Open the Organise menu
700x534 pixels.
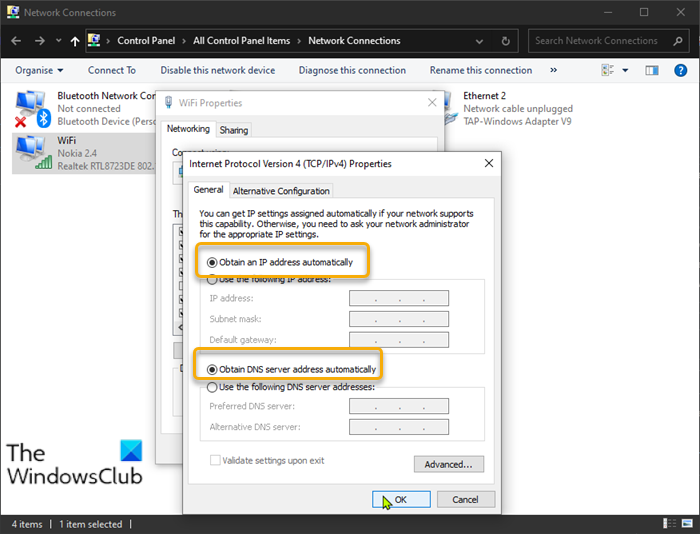click(x=39, y=71)
